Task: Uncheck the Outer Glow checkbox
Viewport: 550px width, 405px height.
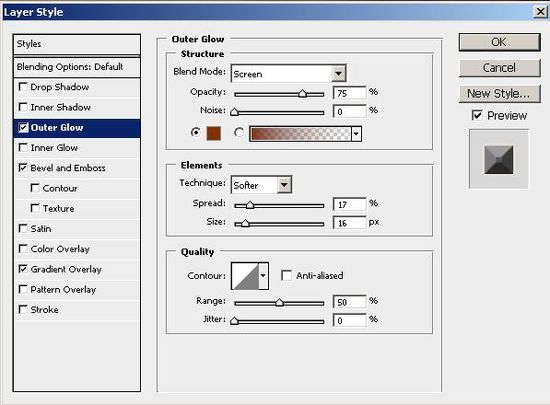Action: (x=23, y=128)
